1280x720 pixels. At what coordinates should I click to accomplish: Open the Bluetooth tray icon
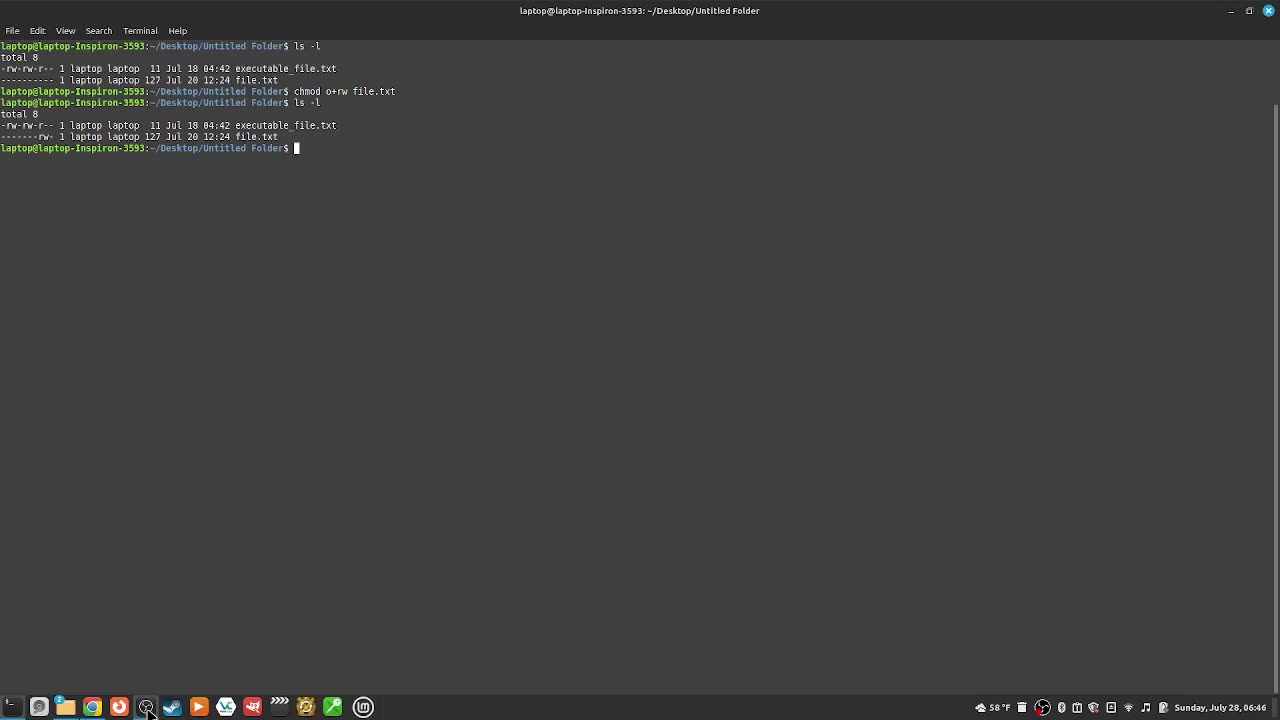(x=1061, y=708)
